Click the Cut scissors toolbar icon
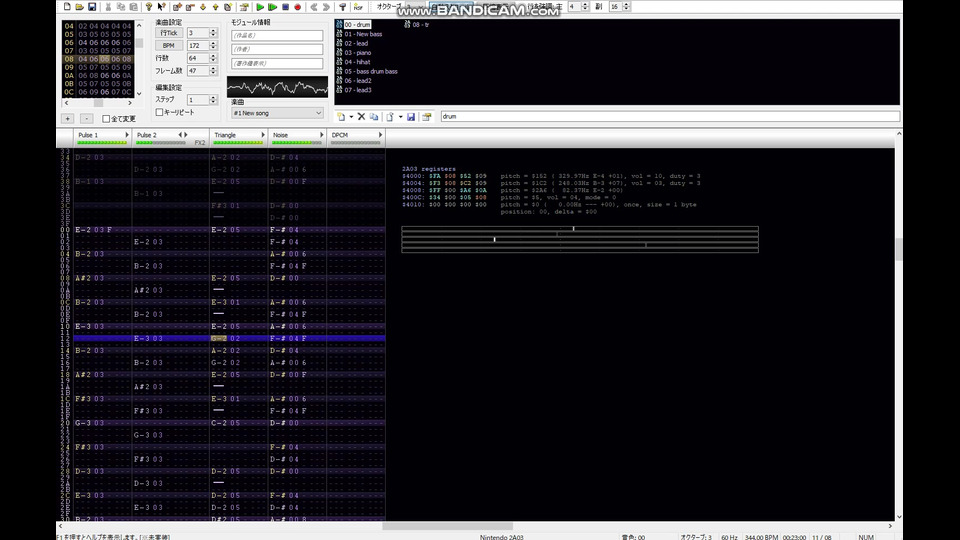The height and width of the screenshot is (540, 960). coord(108,7)
